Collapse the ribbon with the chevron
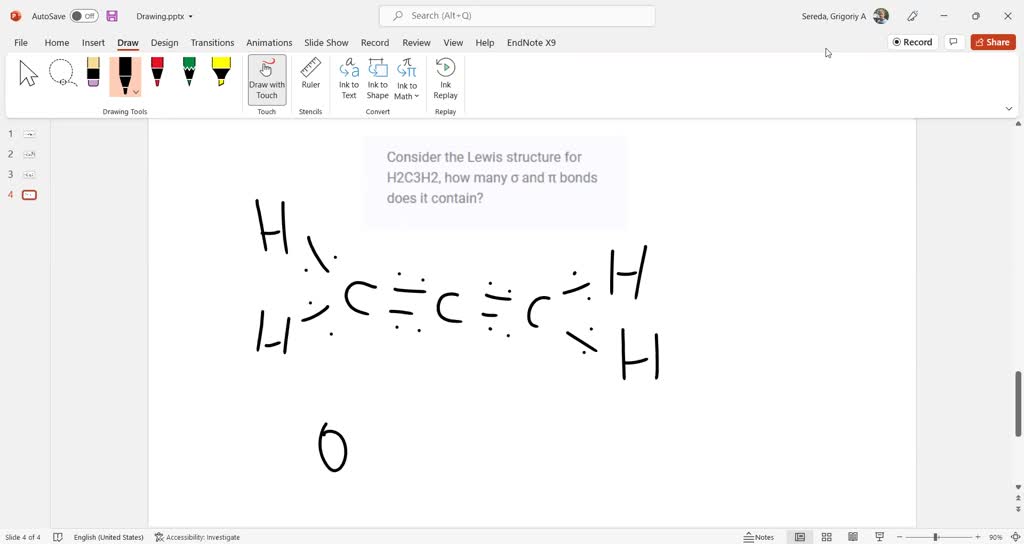The width and height of the screenshot is (1024, 544). click(1008, 108)
